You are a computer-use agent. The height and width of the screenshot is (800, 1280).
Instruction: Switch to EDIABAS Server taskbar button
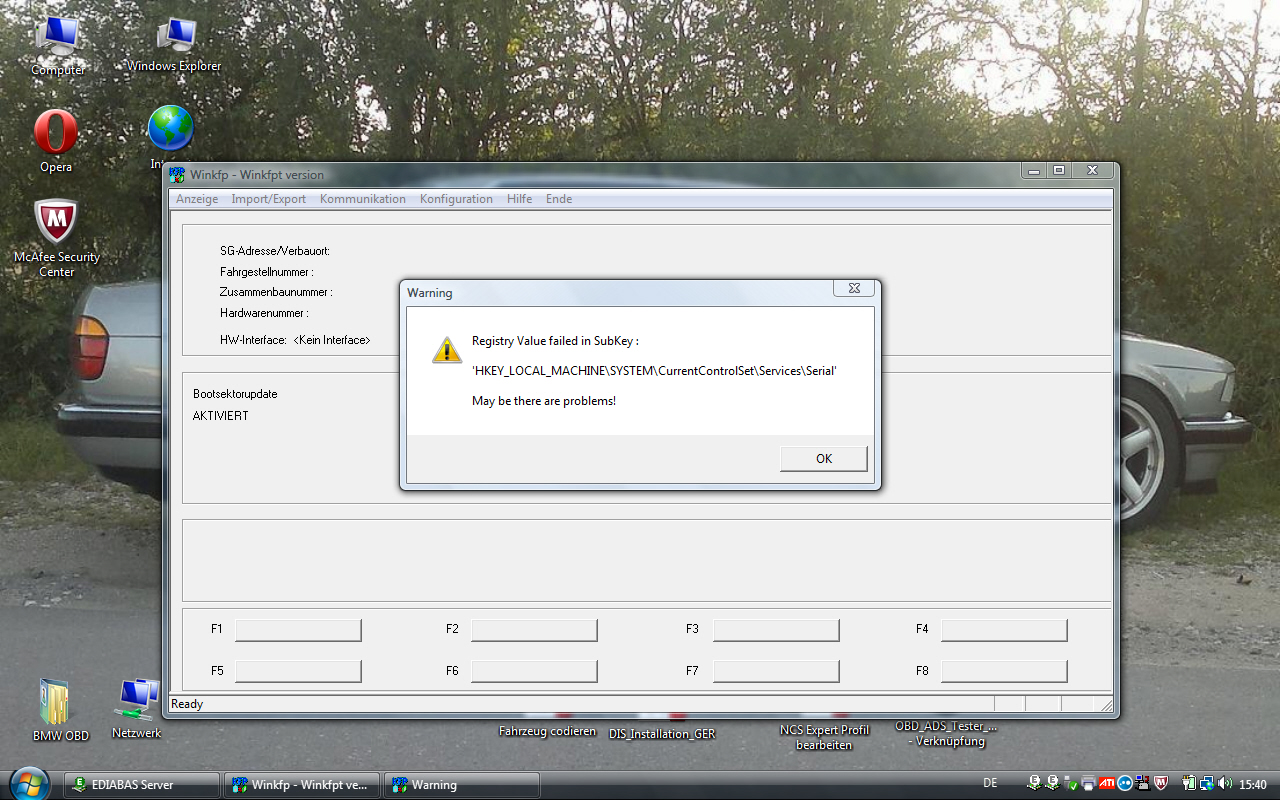coord(141,785)
